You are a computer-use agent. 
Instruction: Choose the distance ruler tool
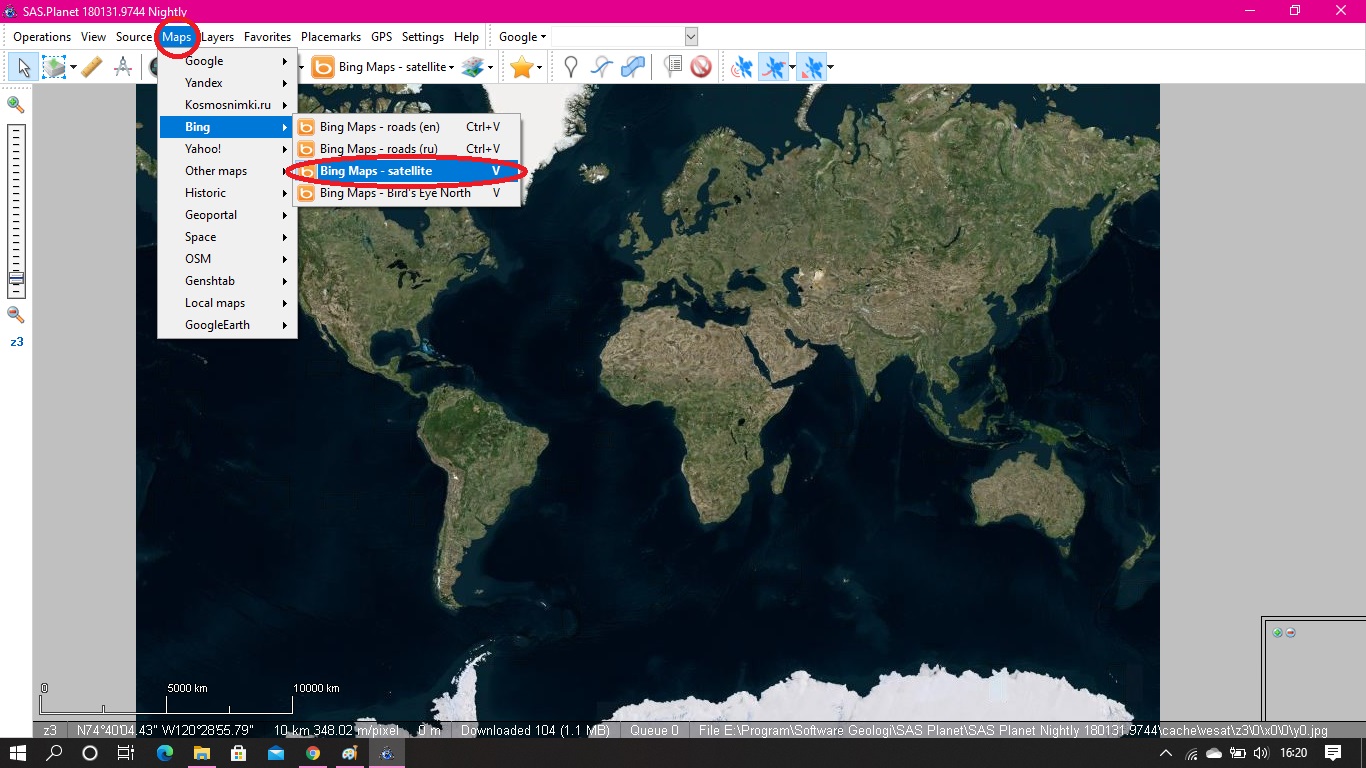(x=91, y=67)
